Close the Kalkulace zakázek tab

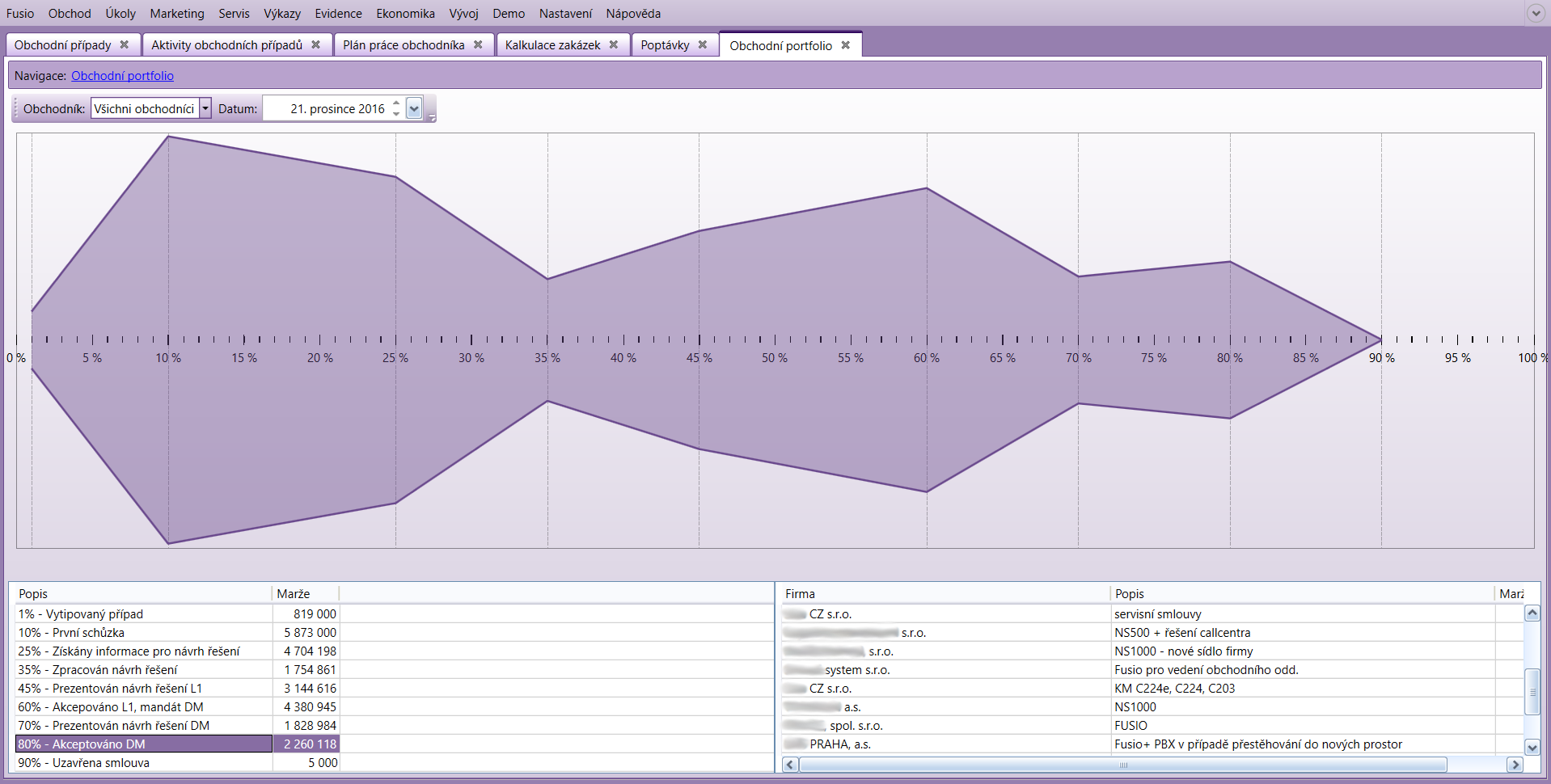point(614,45)
